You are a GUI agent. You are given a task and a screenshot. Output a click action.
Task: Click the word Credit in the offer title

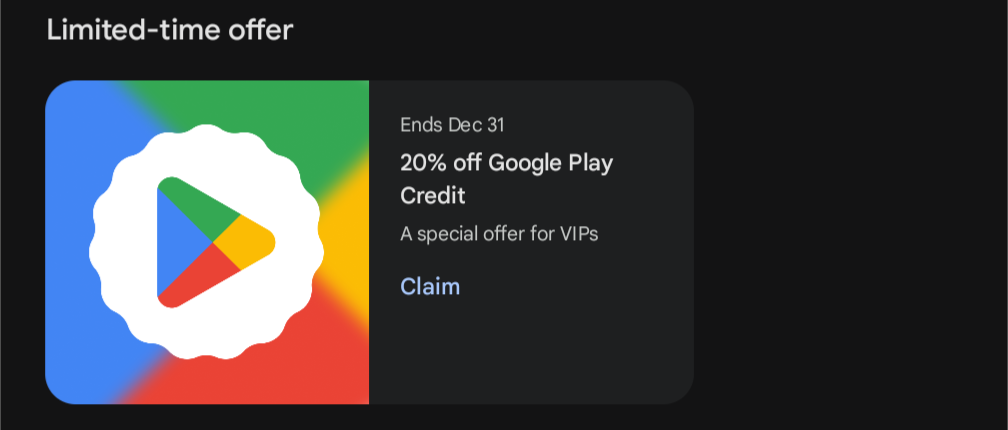(x=433, y=195)
